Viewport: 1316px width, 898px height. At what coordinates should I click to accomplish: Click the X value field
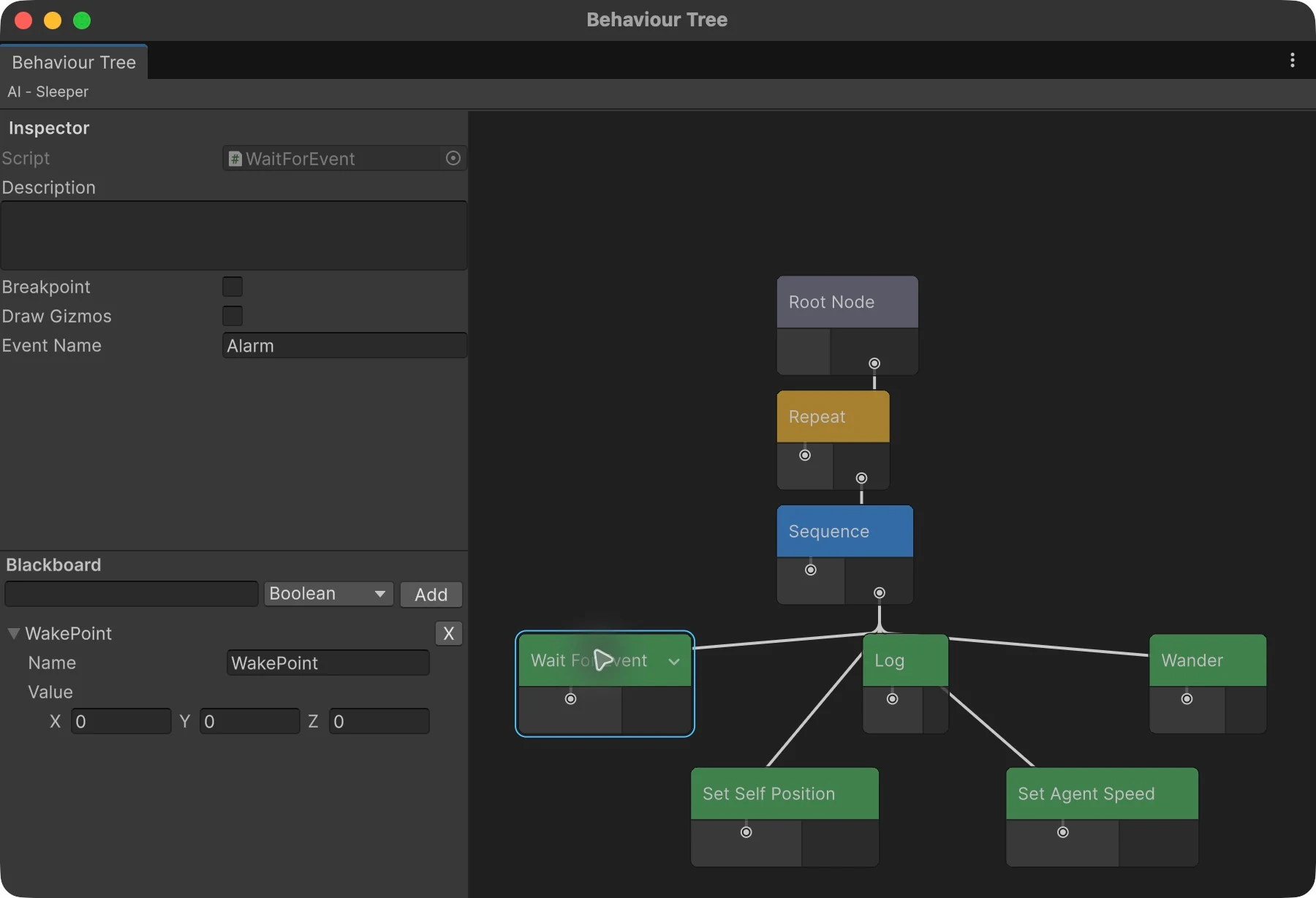121,721
